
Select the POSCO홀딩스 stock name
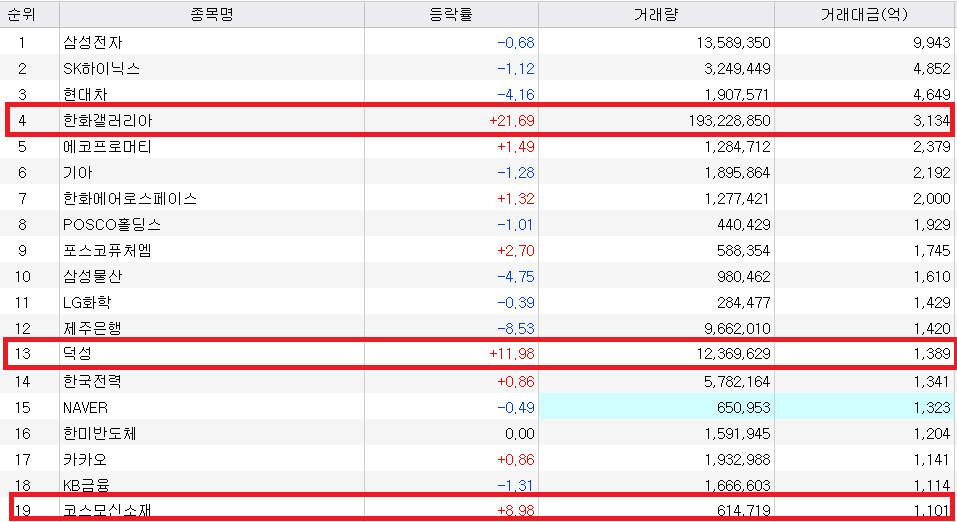[x=112, y=225]
